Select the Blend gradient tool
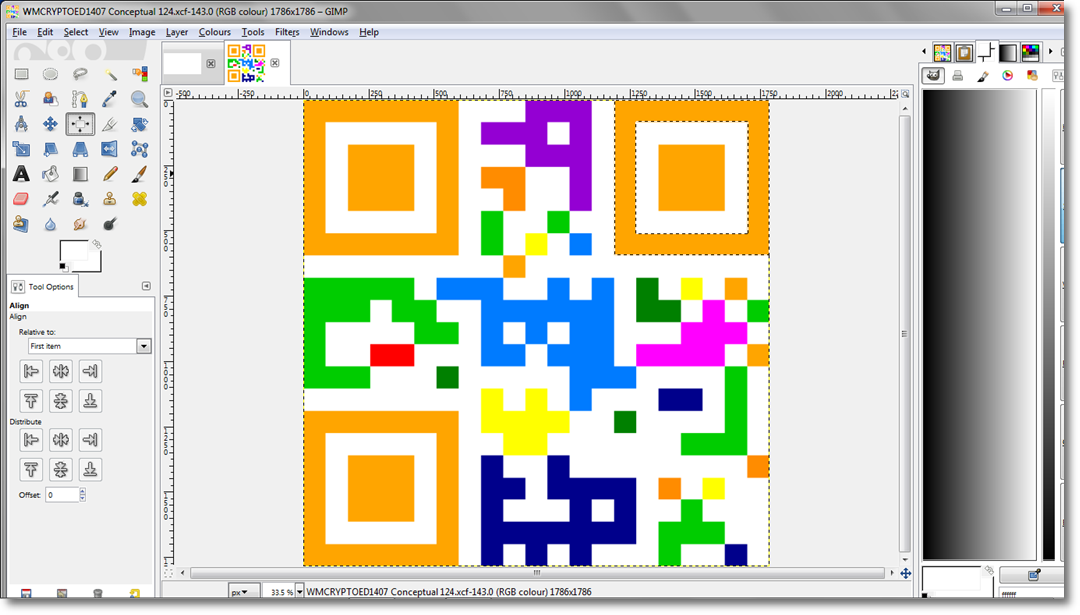The image size is (1080, 615). point(80,174)
